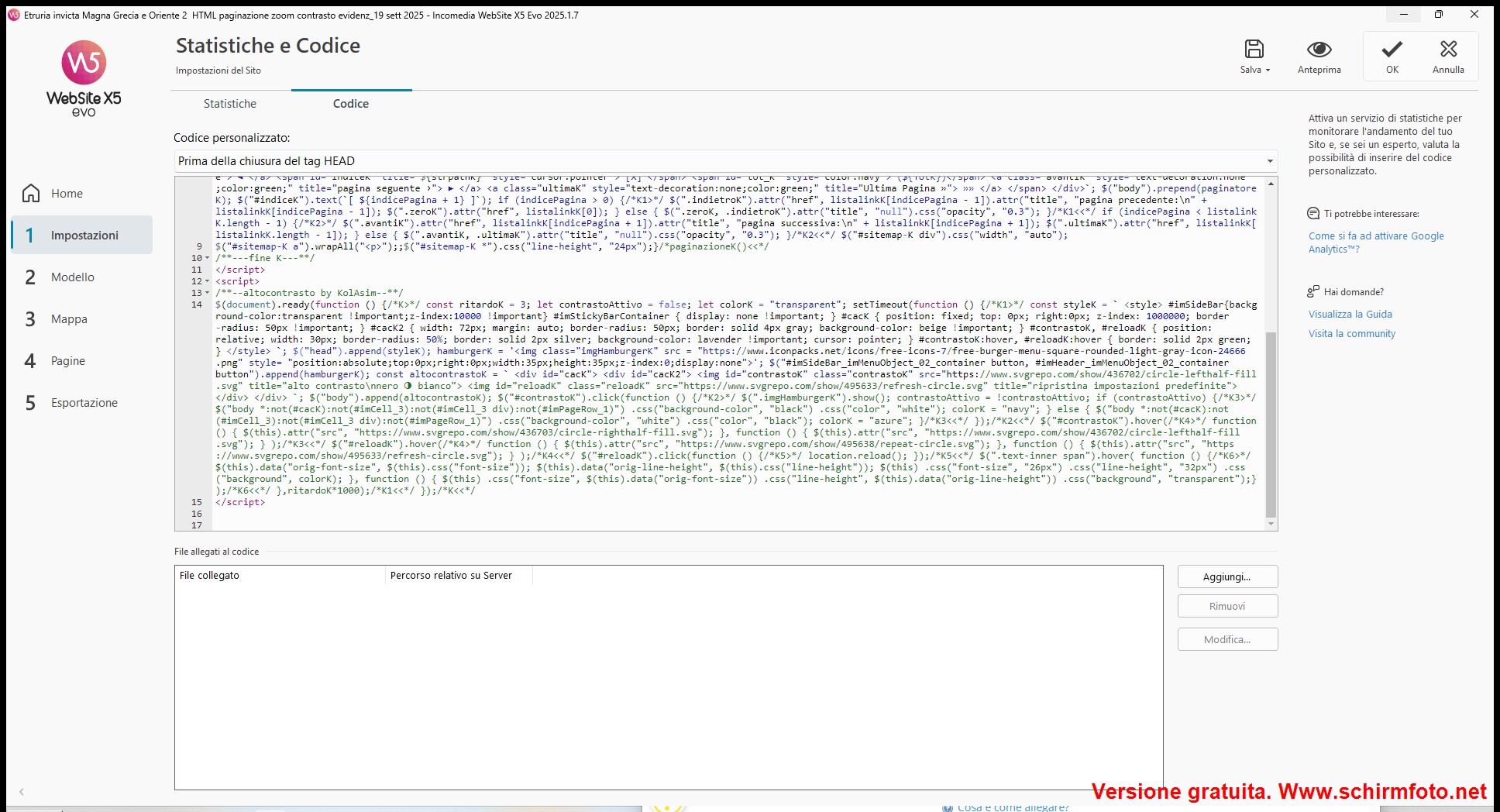
Task: Open step 4 Pagine
Action: click(82, 360)
